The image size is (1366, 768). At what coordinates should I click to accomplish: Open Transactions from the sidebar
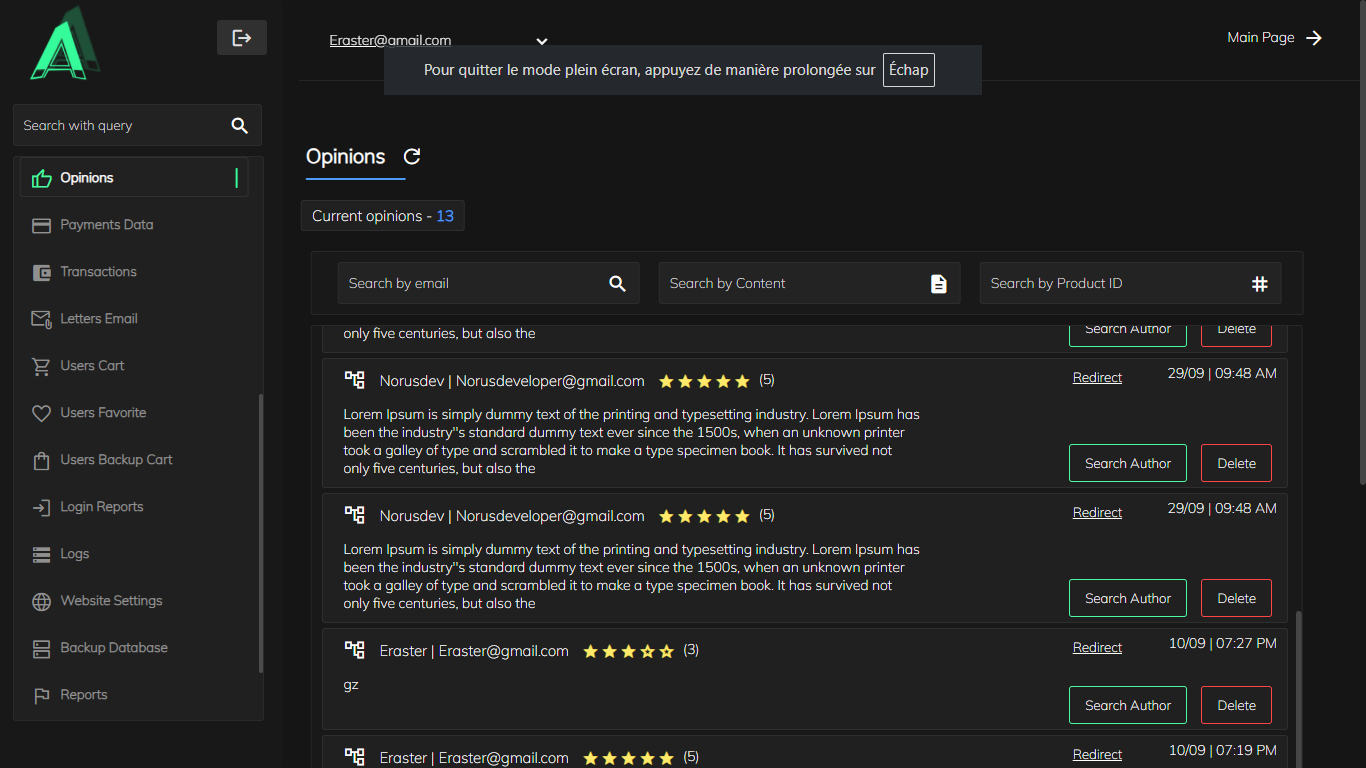click(98, 272)
